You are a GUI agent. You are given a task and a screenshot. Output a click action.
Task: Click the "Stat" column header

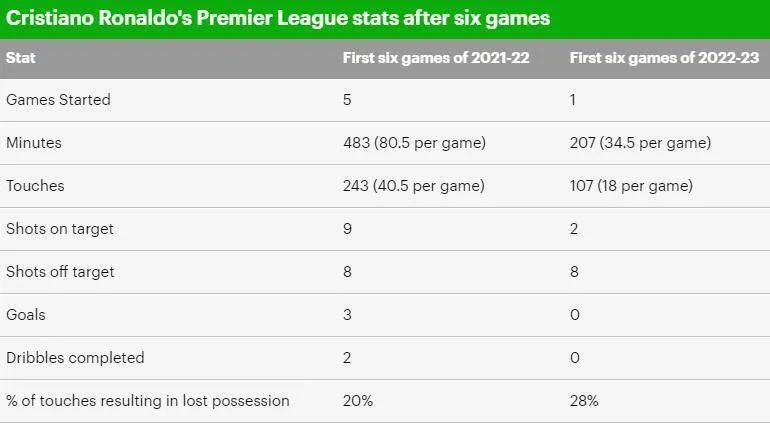(x=20, y=58)
